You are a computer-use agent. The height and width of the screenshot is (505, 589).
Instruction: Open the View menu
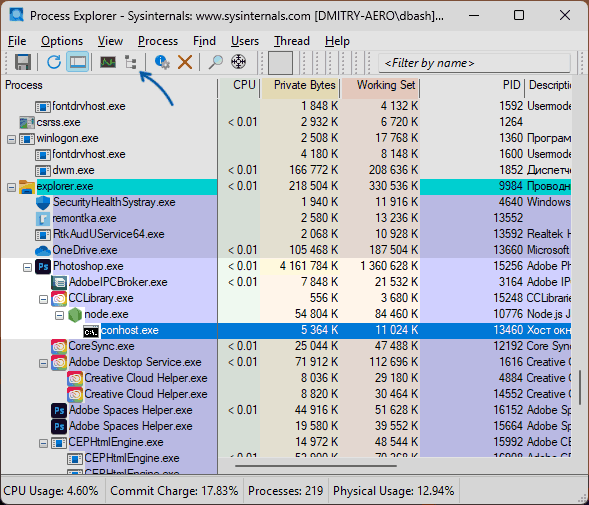[110, 41]
